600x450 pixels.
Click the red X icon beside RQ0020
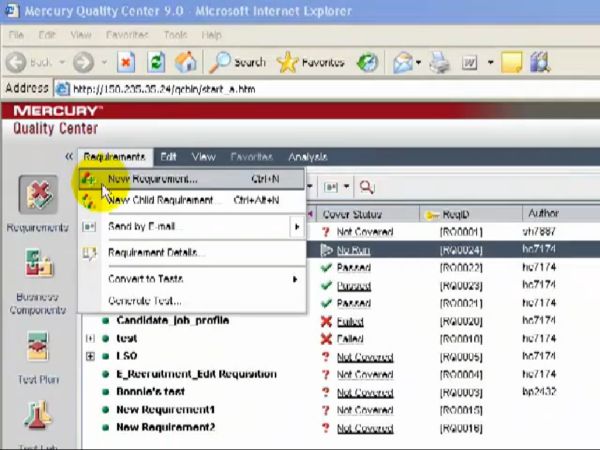(x=326, y=321)
